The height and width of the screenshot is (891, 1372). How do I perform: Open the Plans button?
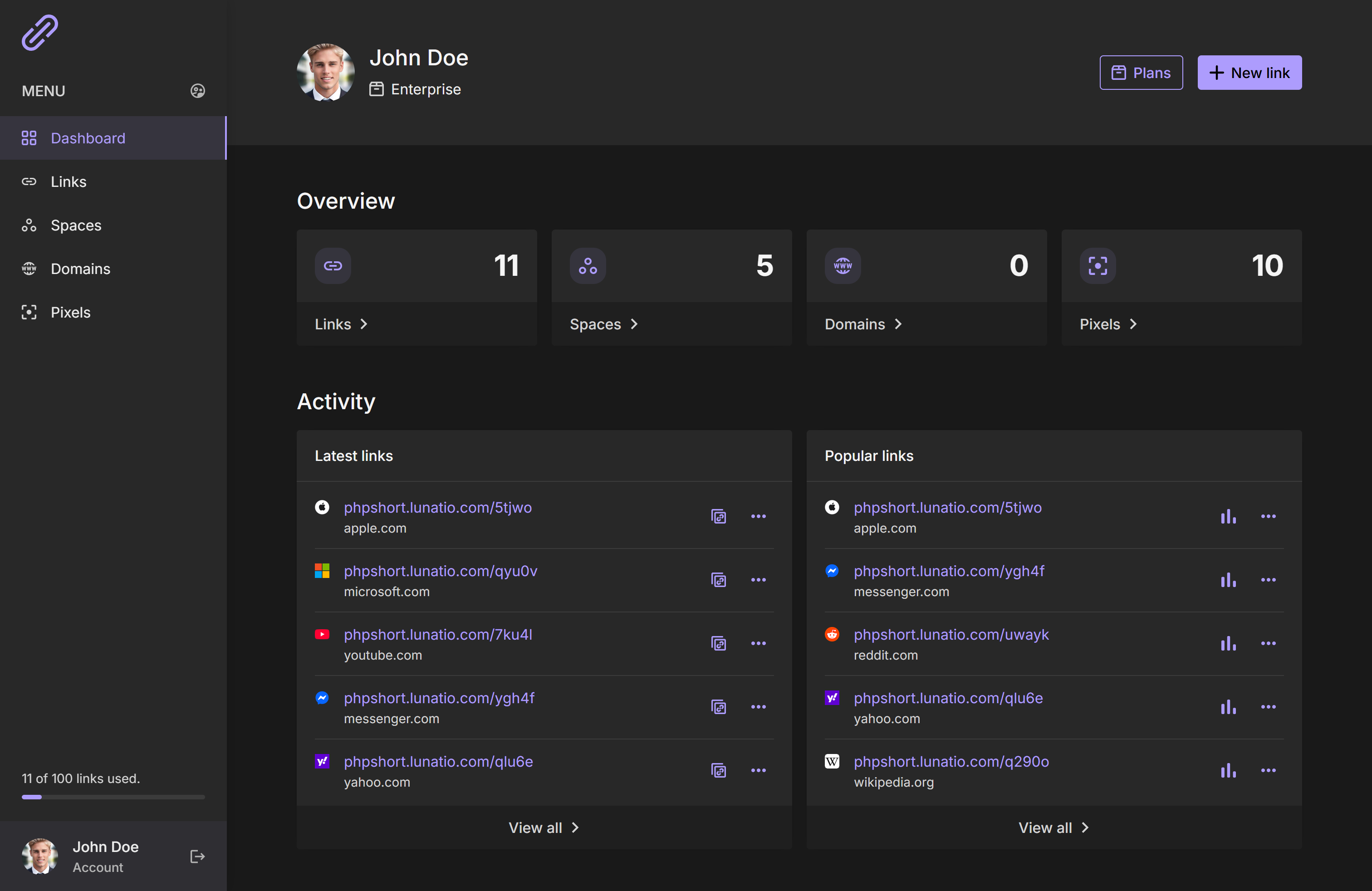pyautogui.click(x=1141, y=73)
